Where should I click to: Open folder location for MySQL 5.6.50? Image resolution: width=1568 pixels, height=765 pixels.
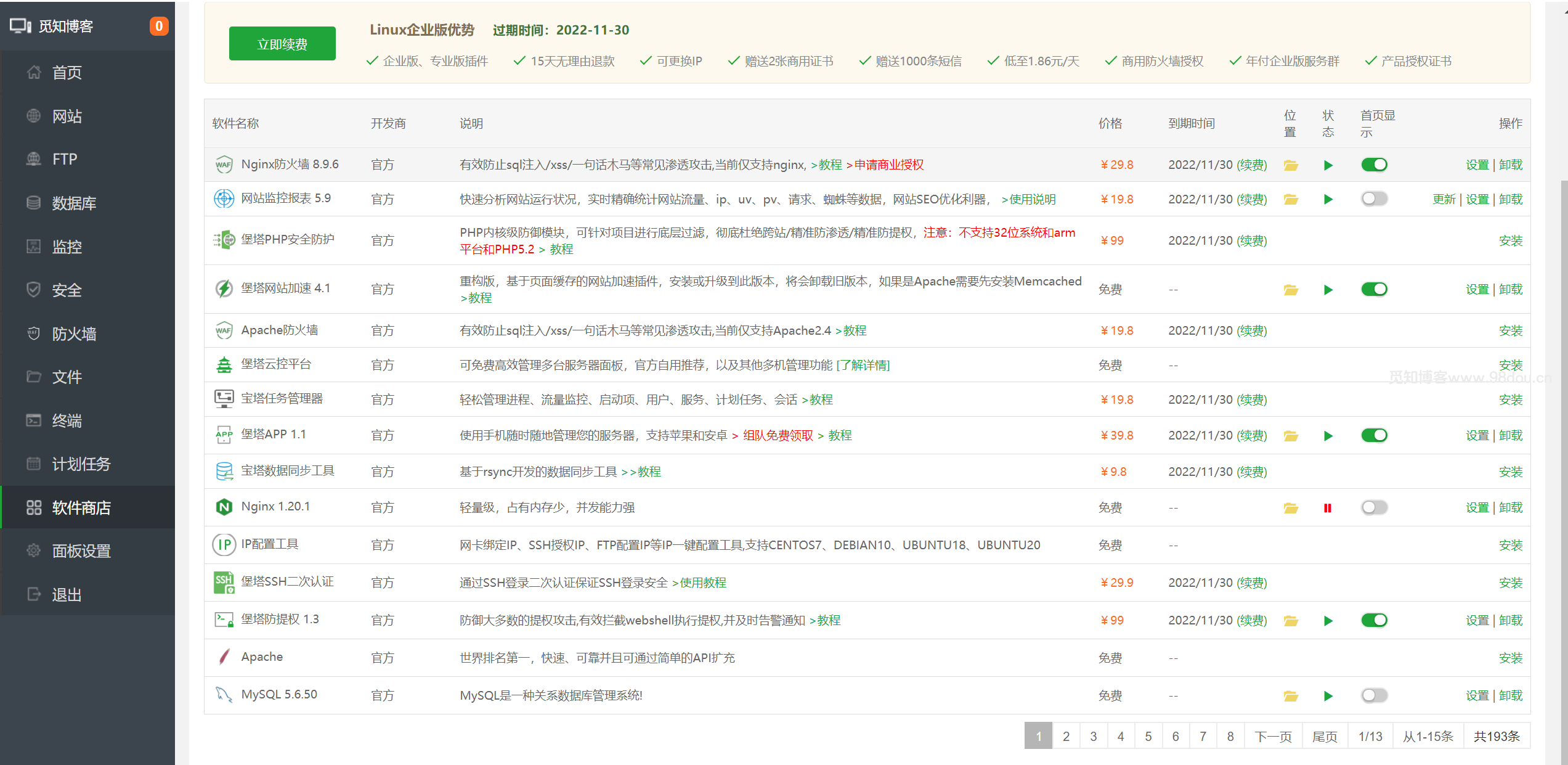1291,696
